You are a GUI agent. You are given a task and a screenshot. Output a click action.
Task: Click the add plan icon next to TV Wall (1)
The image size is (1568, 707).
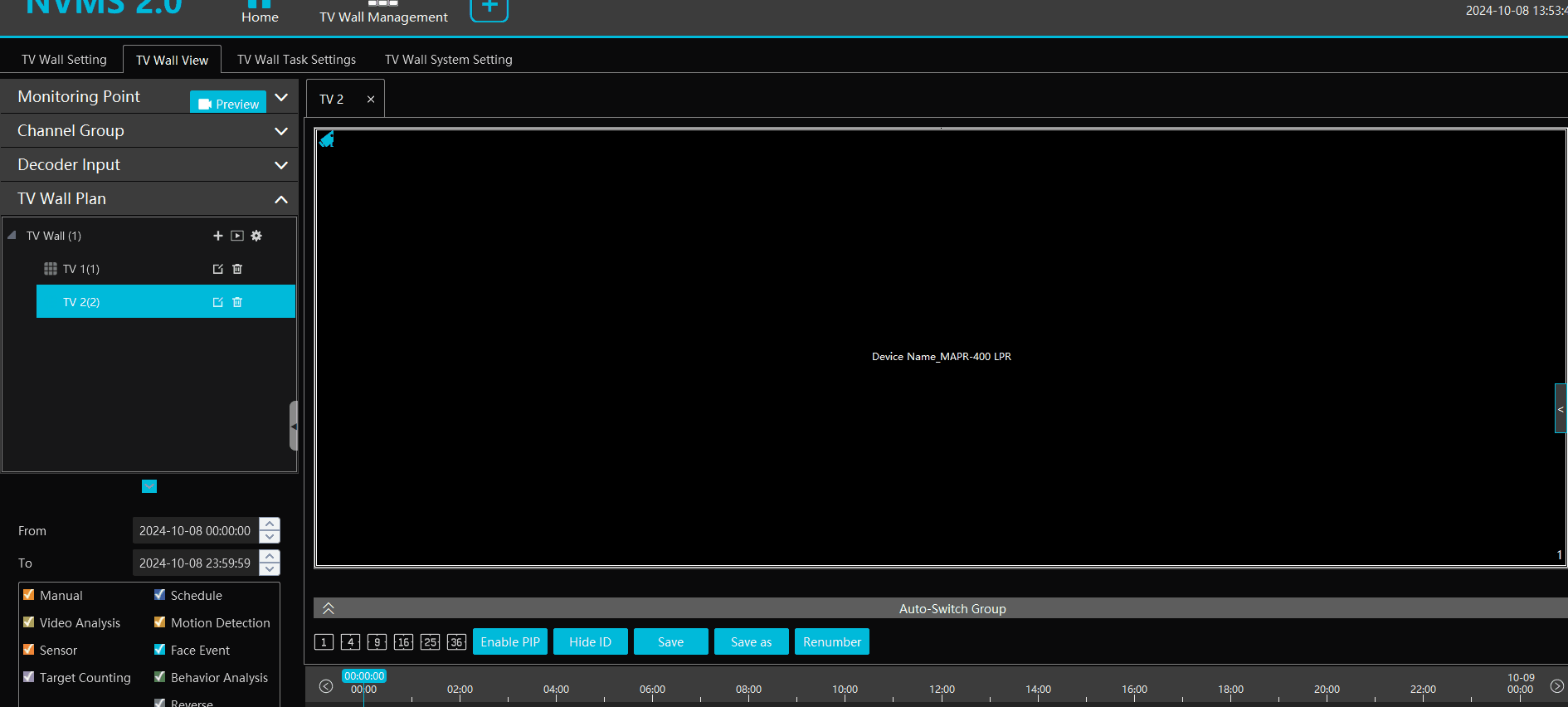point(218,236)
